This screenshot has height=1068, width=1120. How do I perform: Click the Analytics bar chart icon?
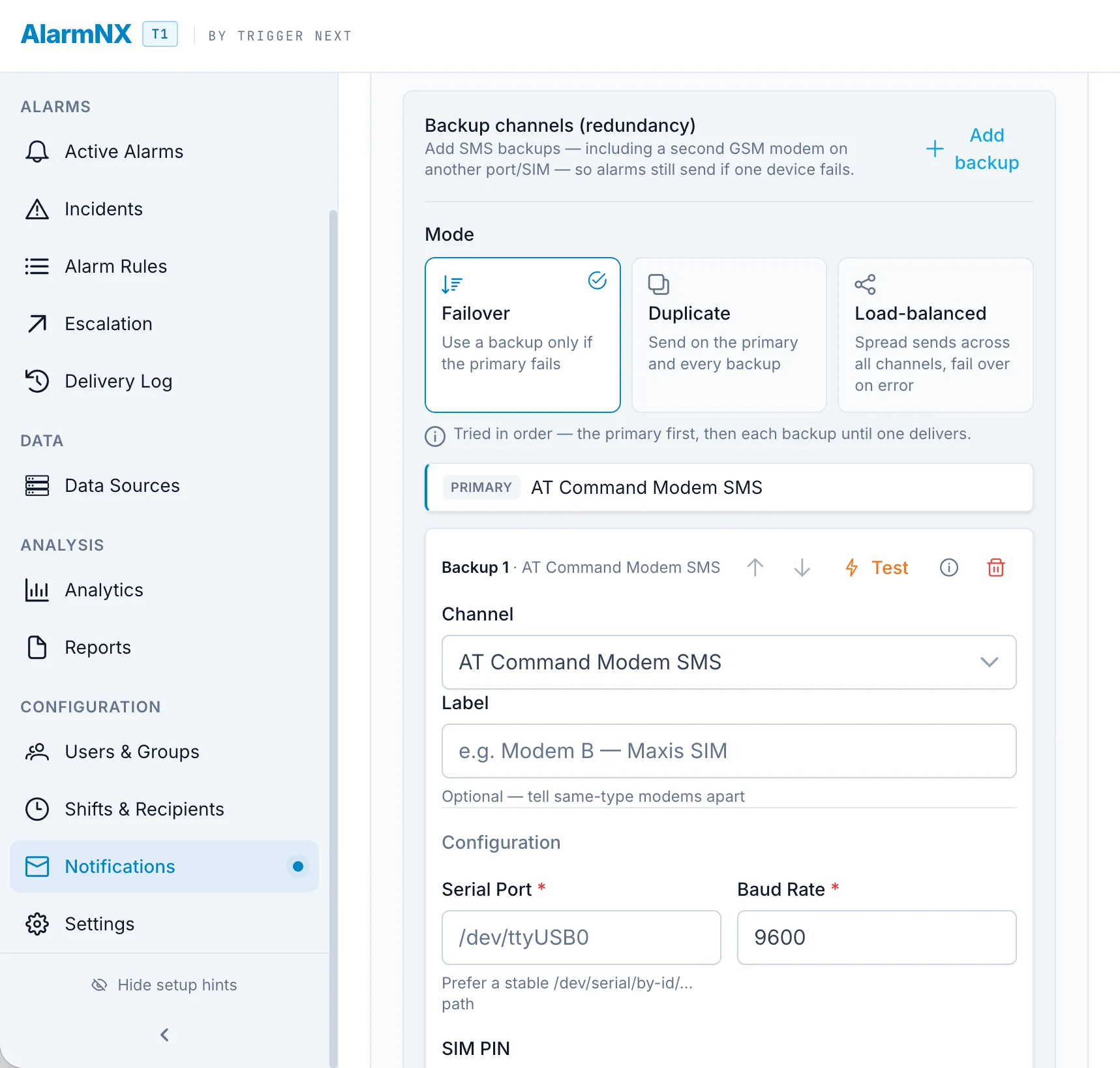(x=37, y=590)
